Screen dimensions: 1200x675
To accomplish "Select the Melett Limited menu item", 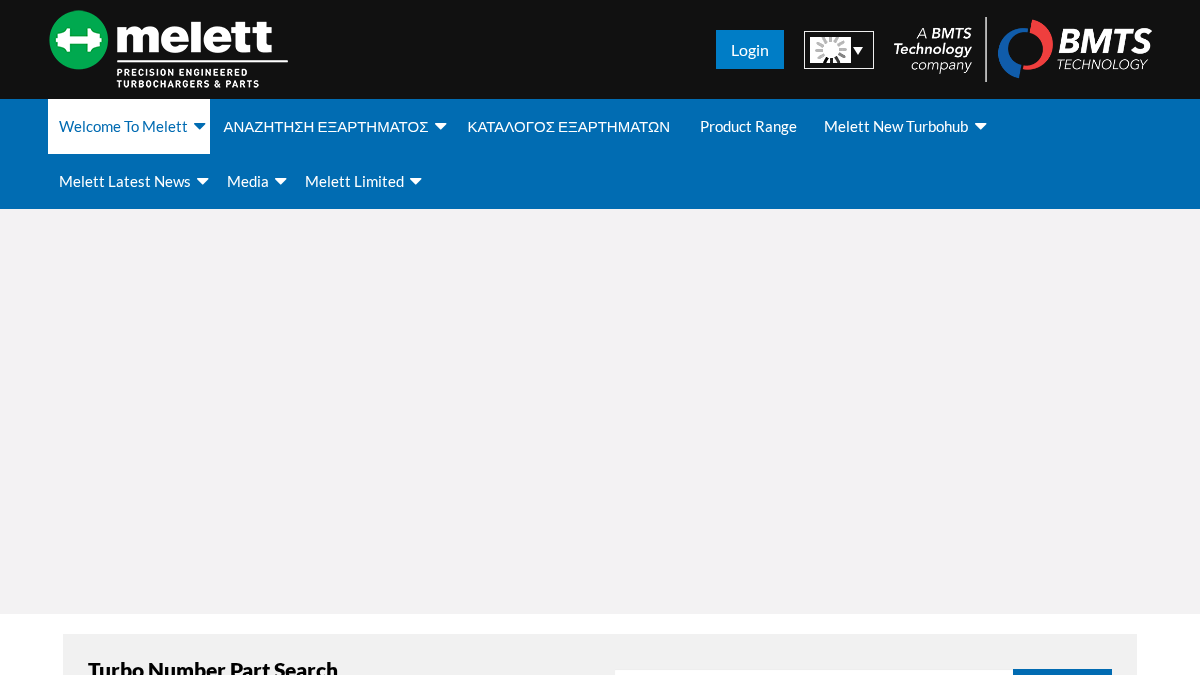I will pyautogui.click(x=354, y=182).
